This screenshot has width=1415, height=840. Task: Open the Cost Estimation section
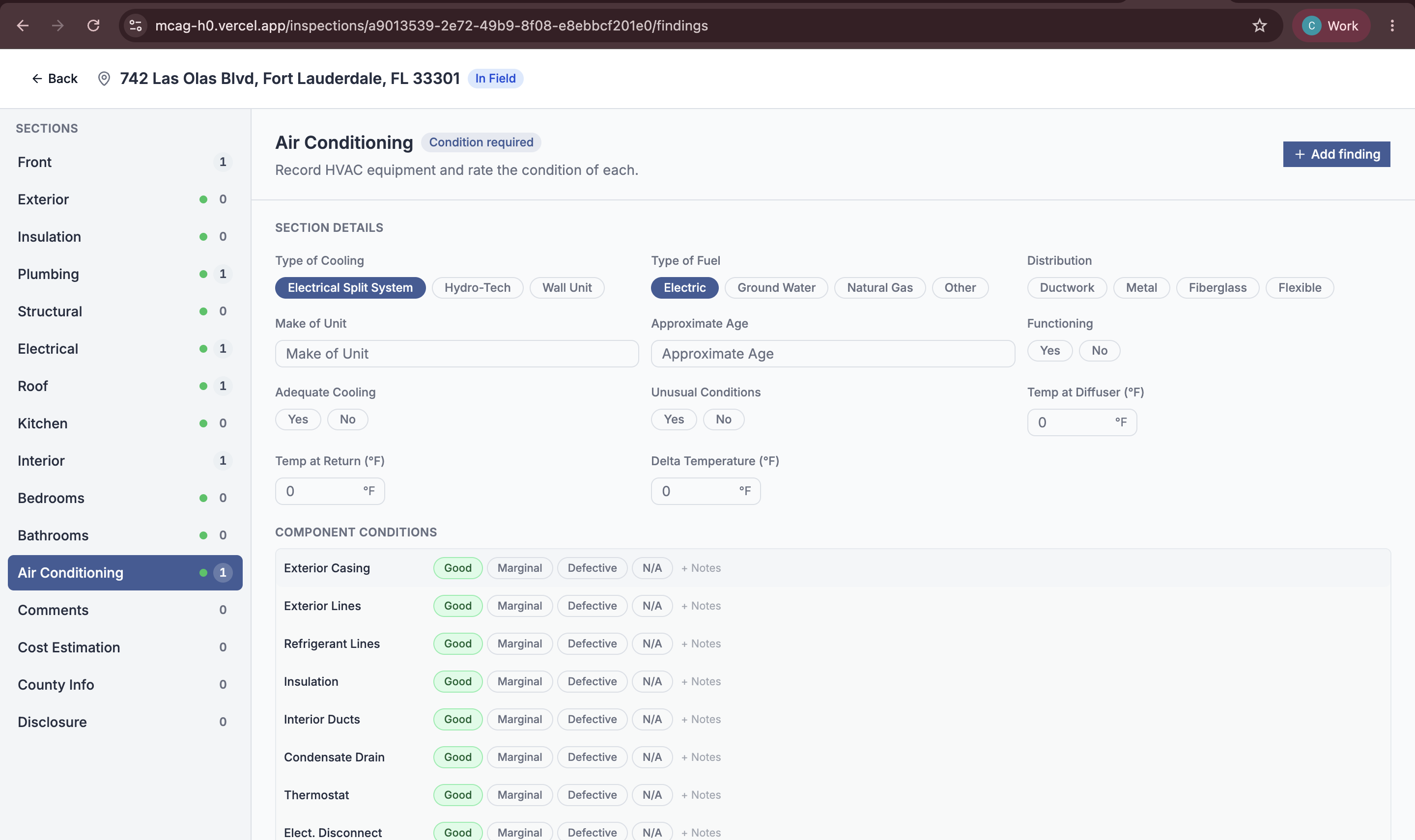point(125,647)
